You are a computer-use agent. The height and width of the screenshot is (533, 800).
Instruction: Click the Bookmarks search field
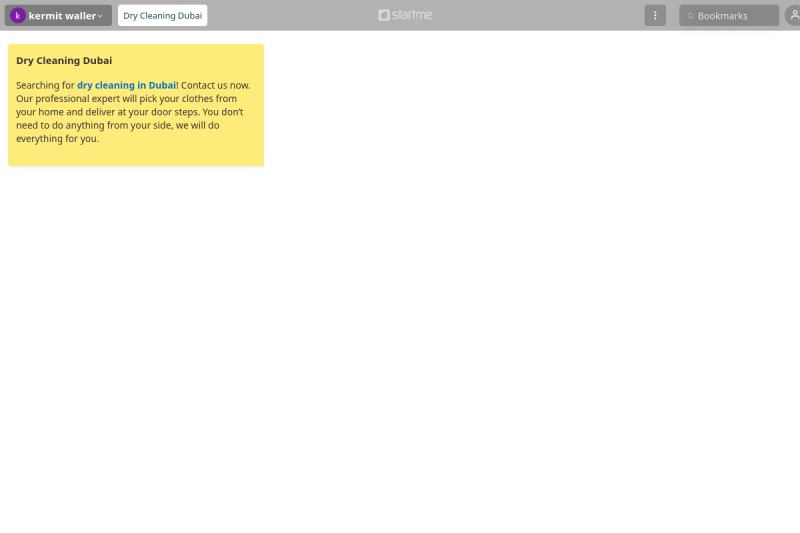[729, 16]
